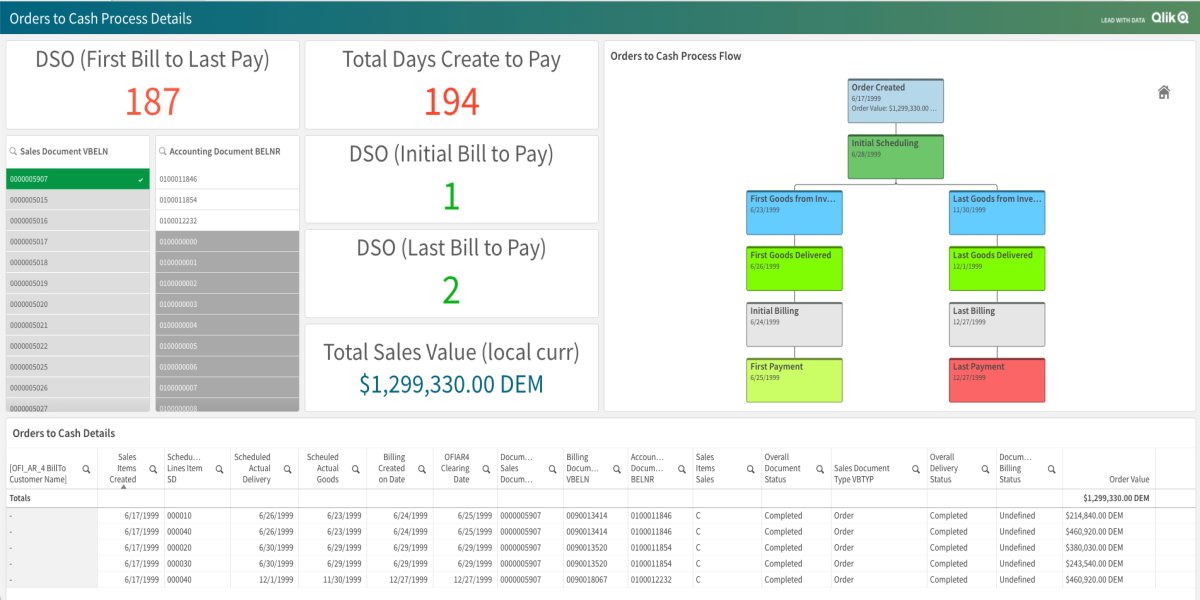
Task: Select sales document 0000005025
Action: pos(78,367)
